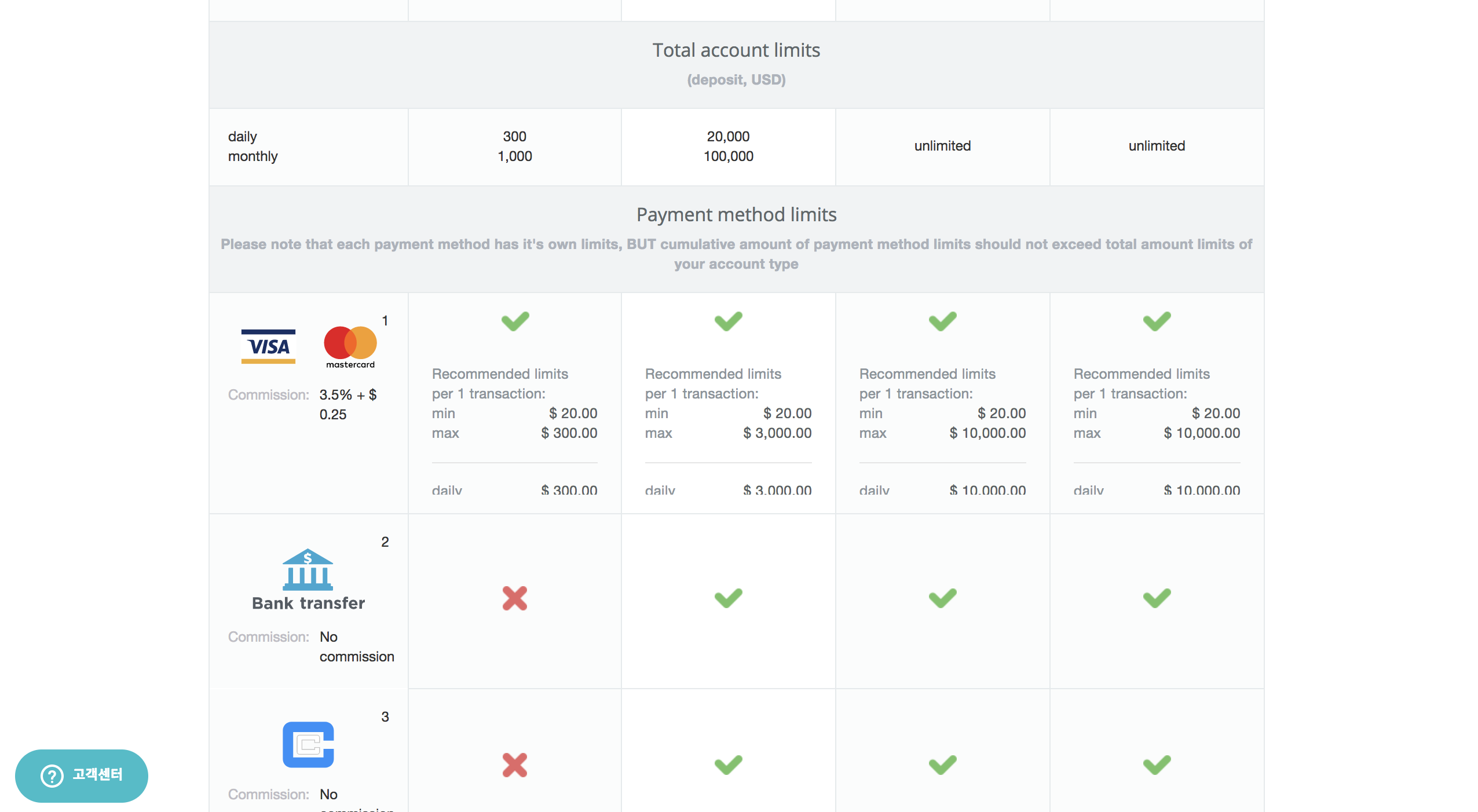This screenshot has height=812, width=1478.
Task: Click '$ 20.00' min in first account column
Action: [x=573, y=414]
